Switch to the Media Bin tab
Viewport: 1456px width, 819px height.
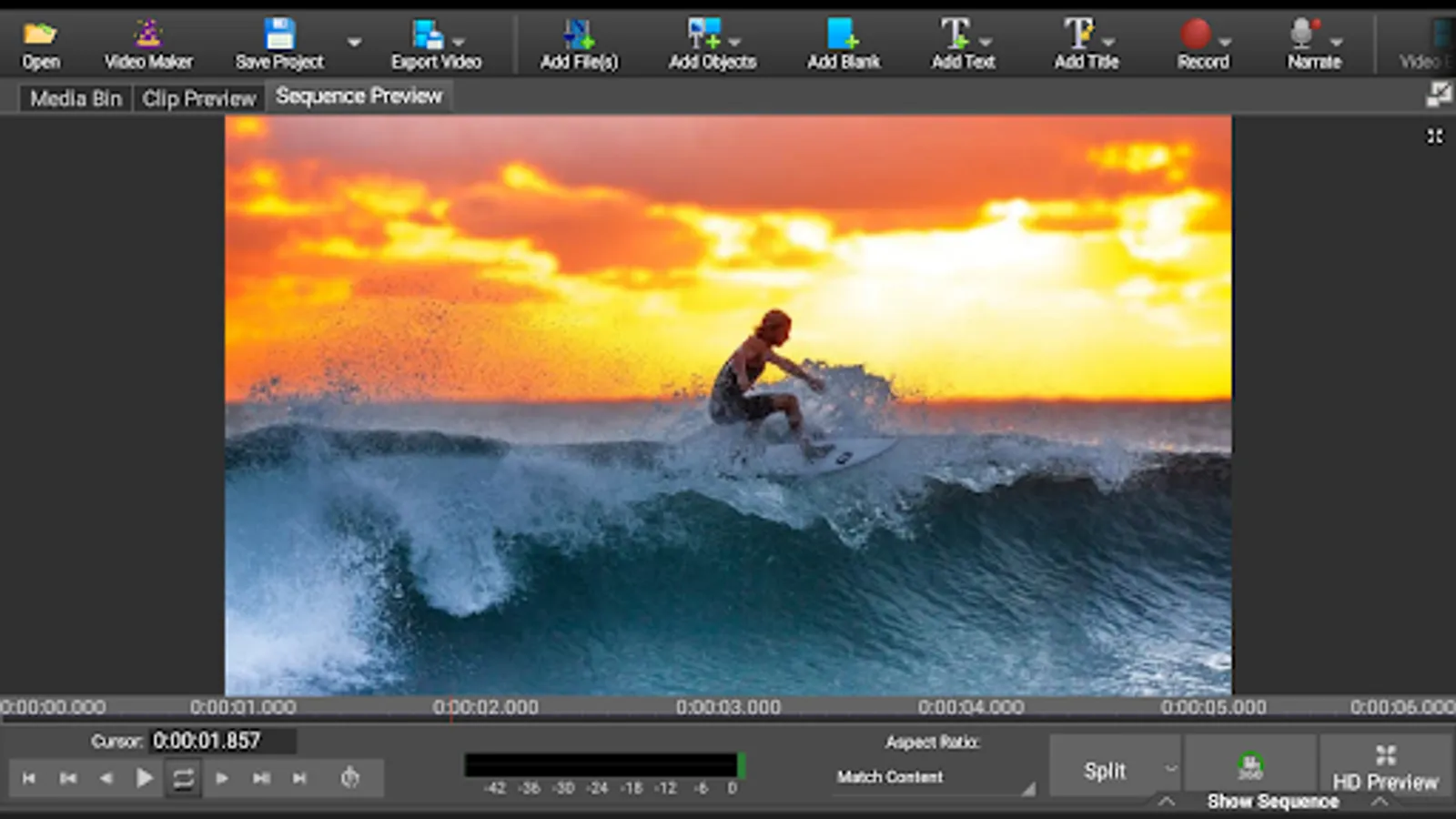pyautogui.click(x=76, y=98)
